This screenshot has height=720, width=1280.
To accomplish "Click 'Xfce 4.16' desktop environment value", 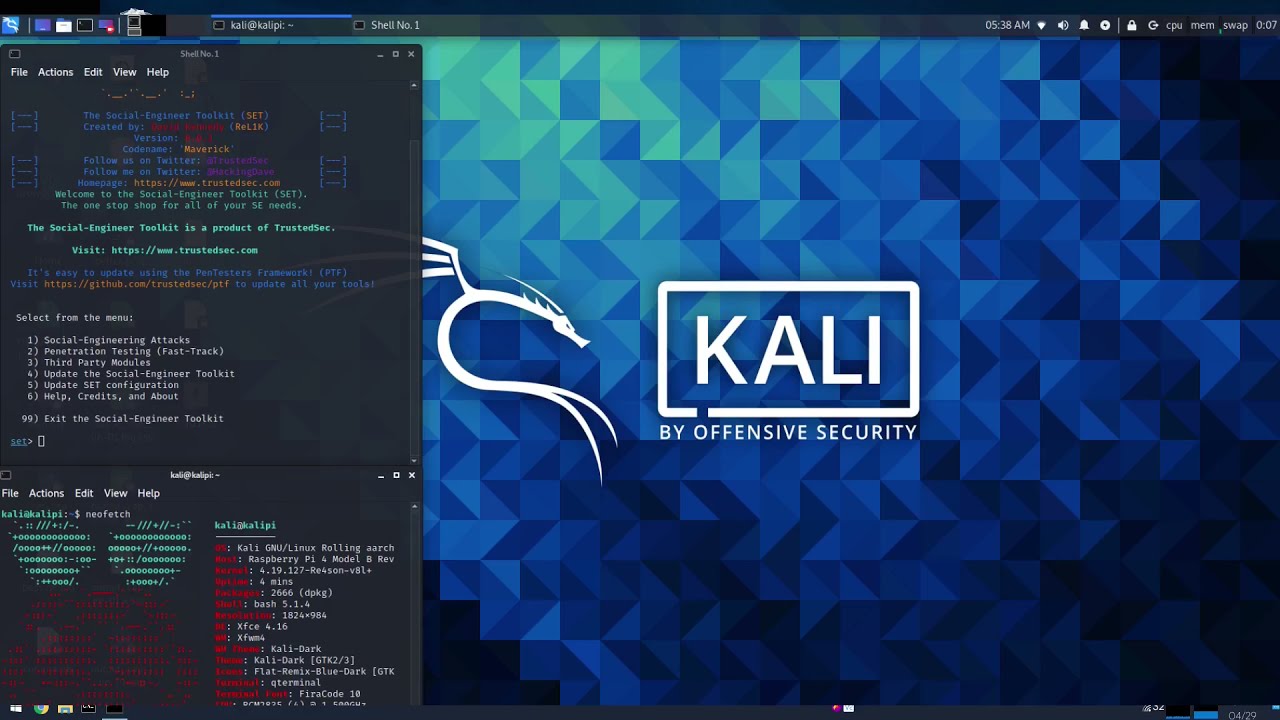I will [x=262, y=626].
